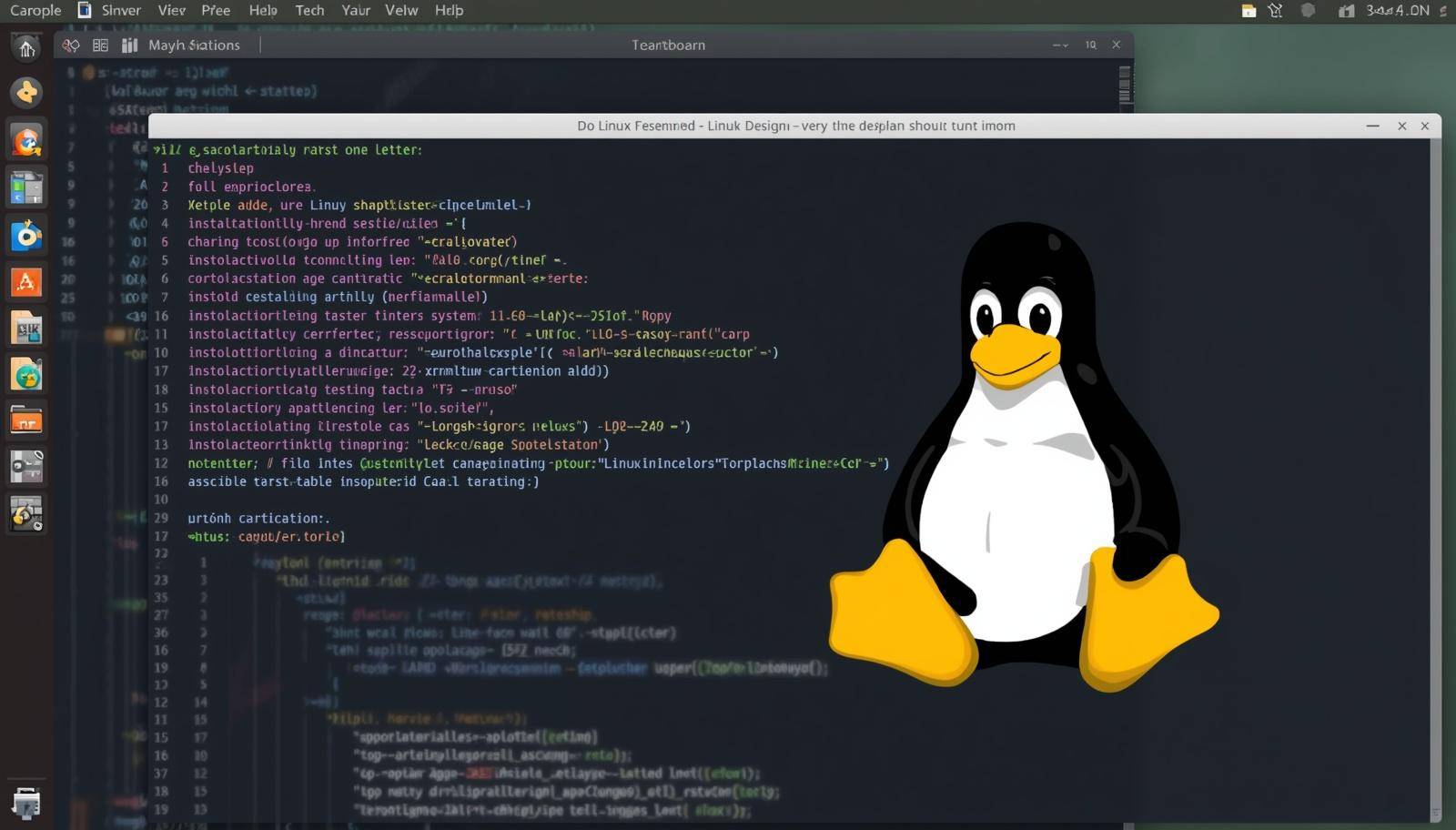
Task: Click the line starting 'charing tcosl(owgo up'
Action: [352, 242]
